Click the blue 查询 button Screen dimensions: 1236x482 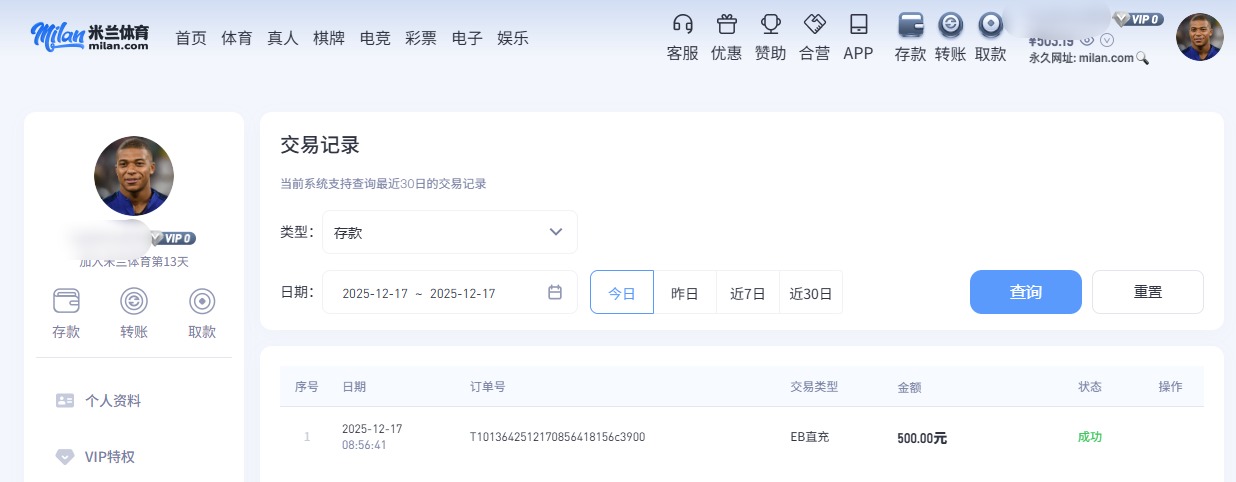coord(1026,292)
